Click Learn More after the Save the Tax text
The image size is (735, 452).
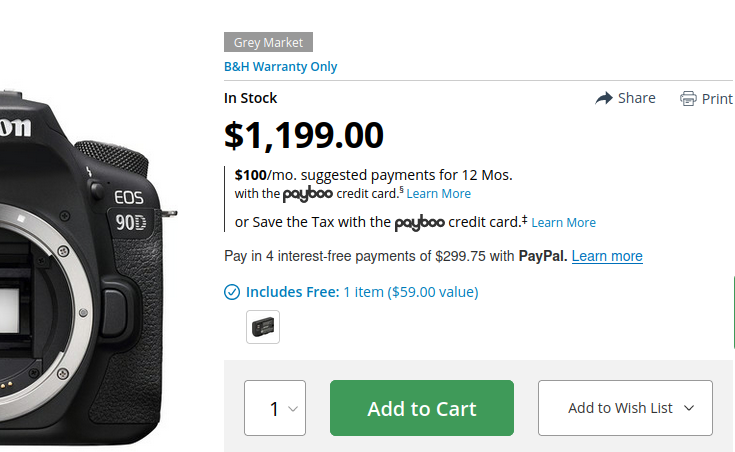563,222
